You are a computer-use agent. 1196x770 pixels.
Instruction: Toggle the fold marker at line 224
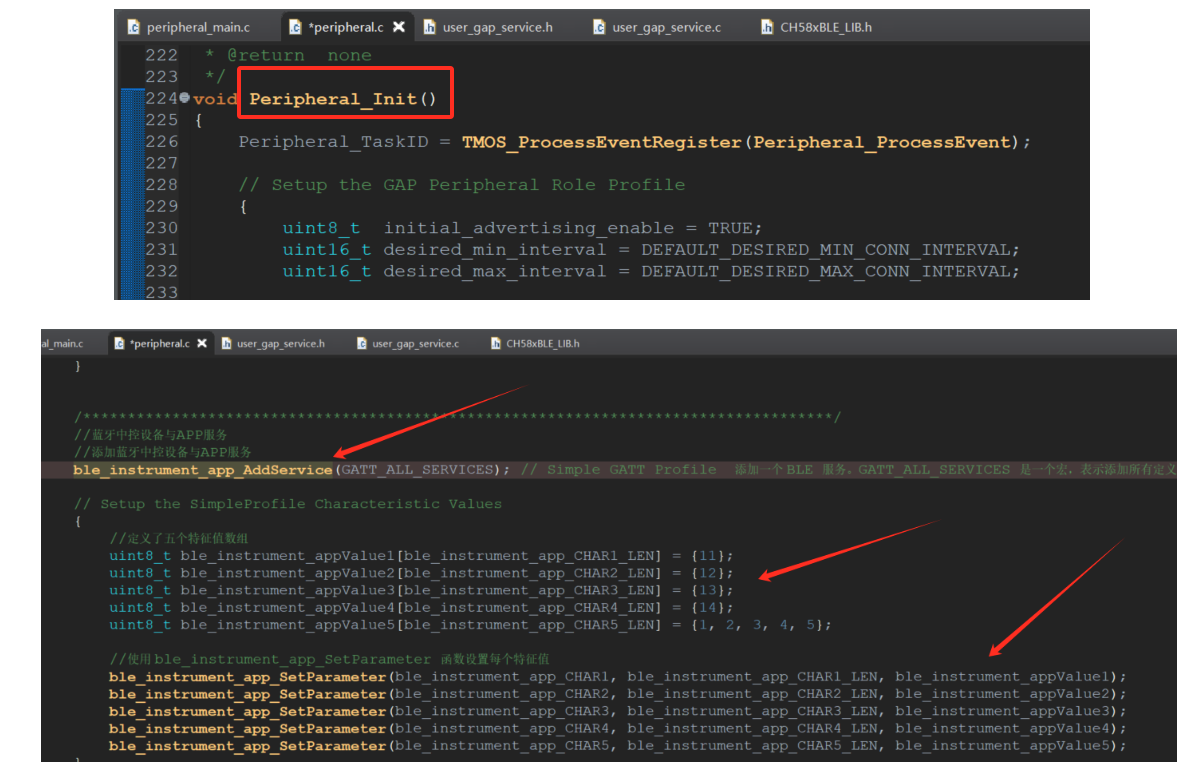(x=185, y=98)
